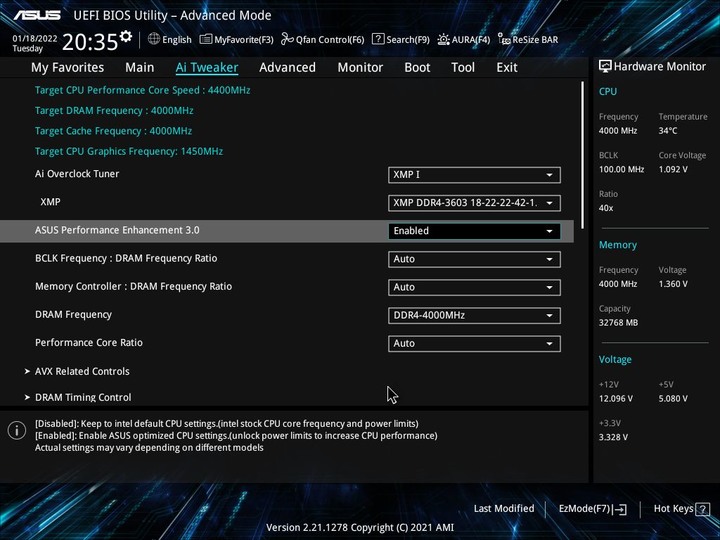
Task: Click the Last Modified button
Action: [x=504, y=509]
